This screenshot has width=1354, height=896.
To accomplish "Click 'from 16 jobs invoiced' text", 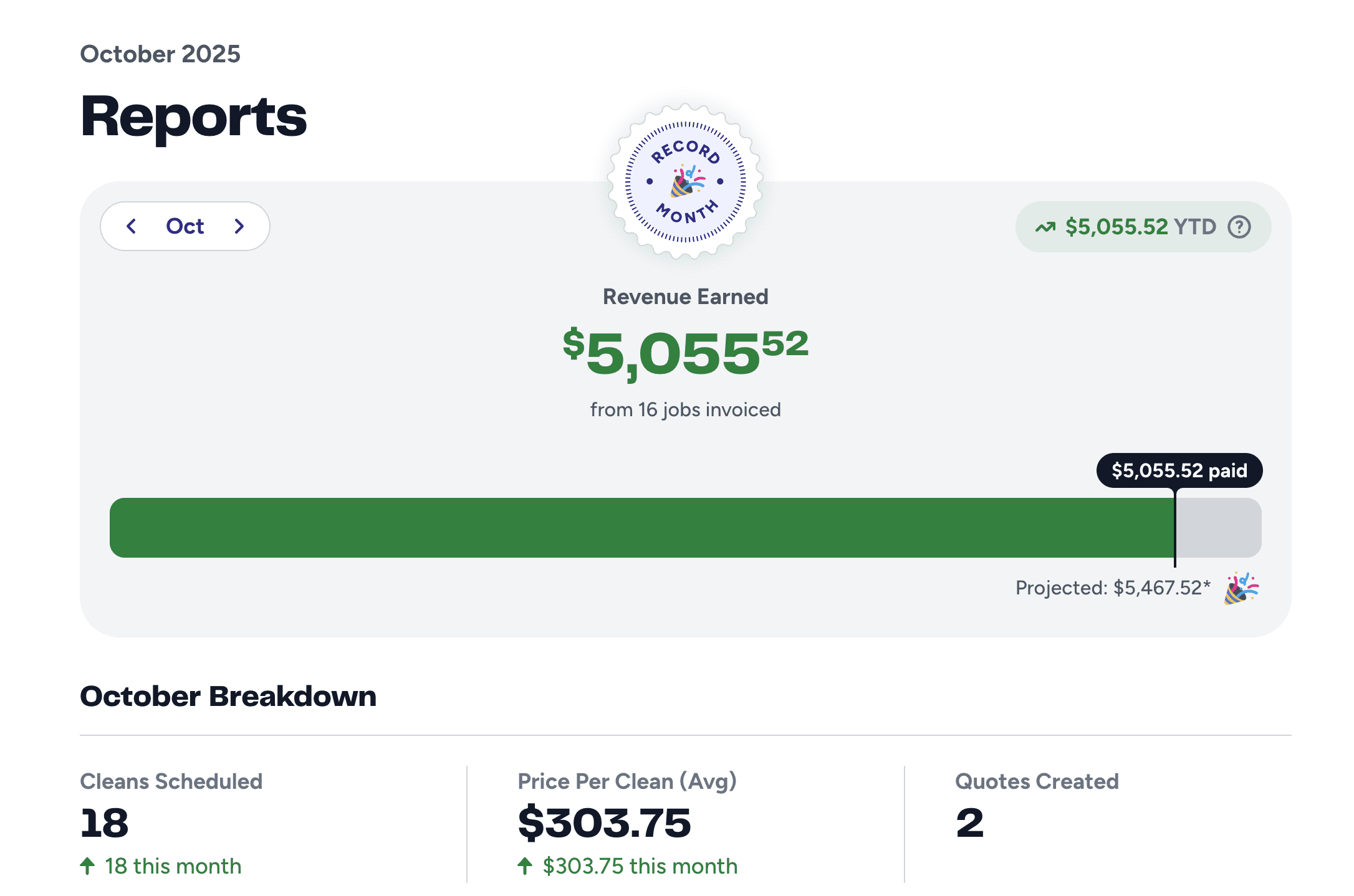I will click(x=685, y=410).
